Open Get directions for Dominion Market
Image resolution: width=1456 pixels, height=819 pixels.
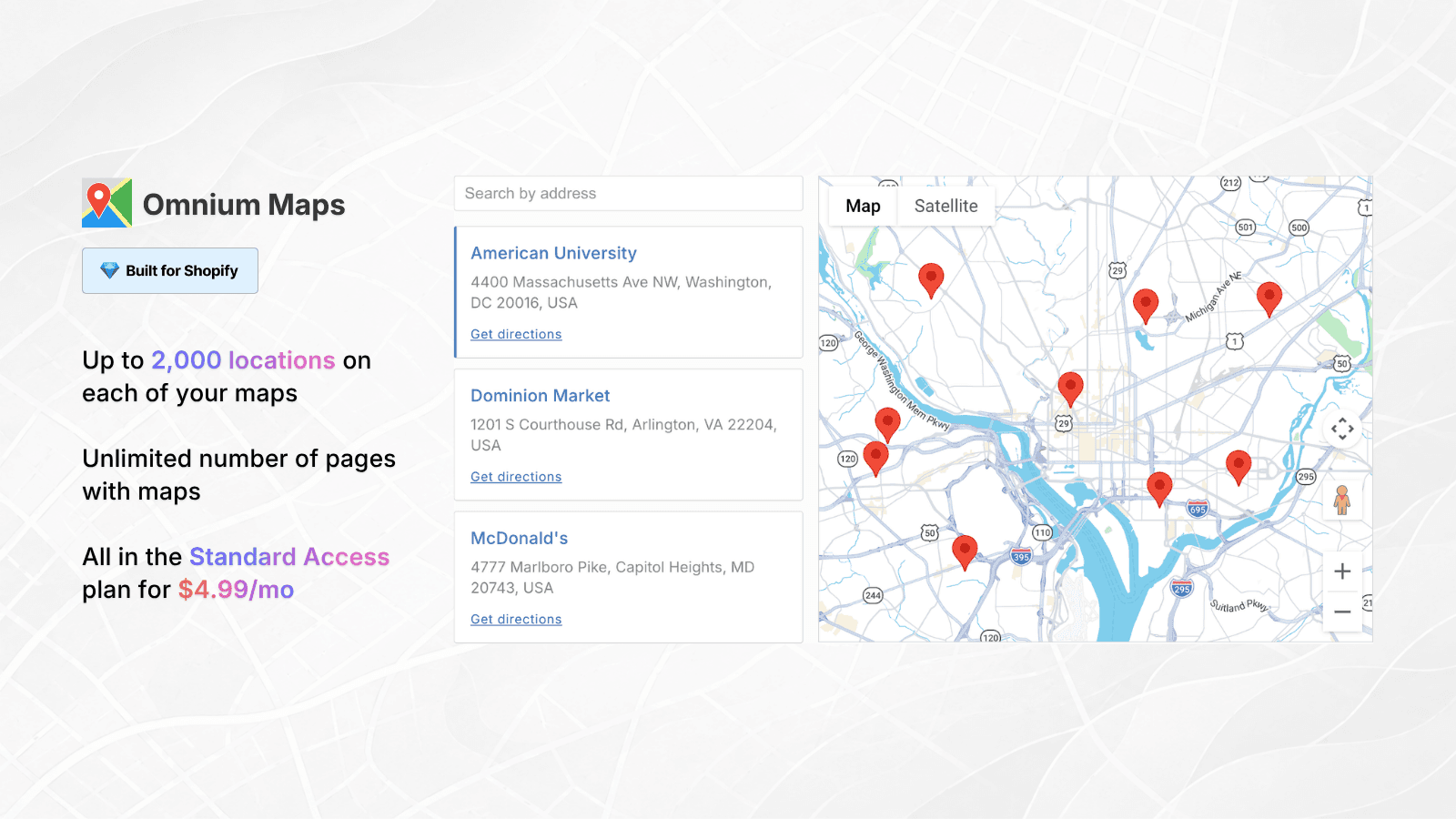point(516,477)
